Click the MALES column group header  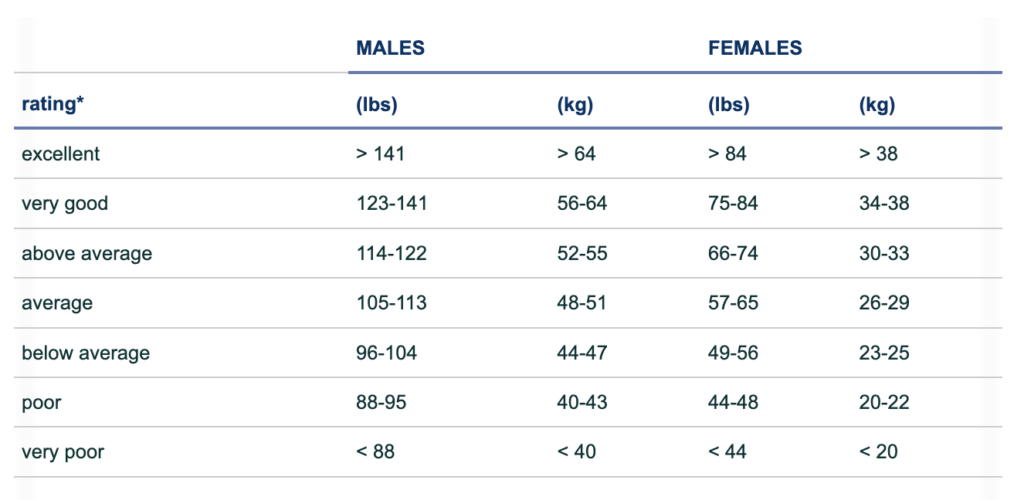390,48
